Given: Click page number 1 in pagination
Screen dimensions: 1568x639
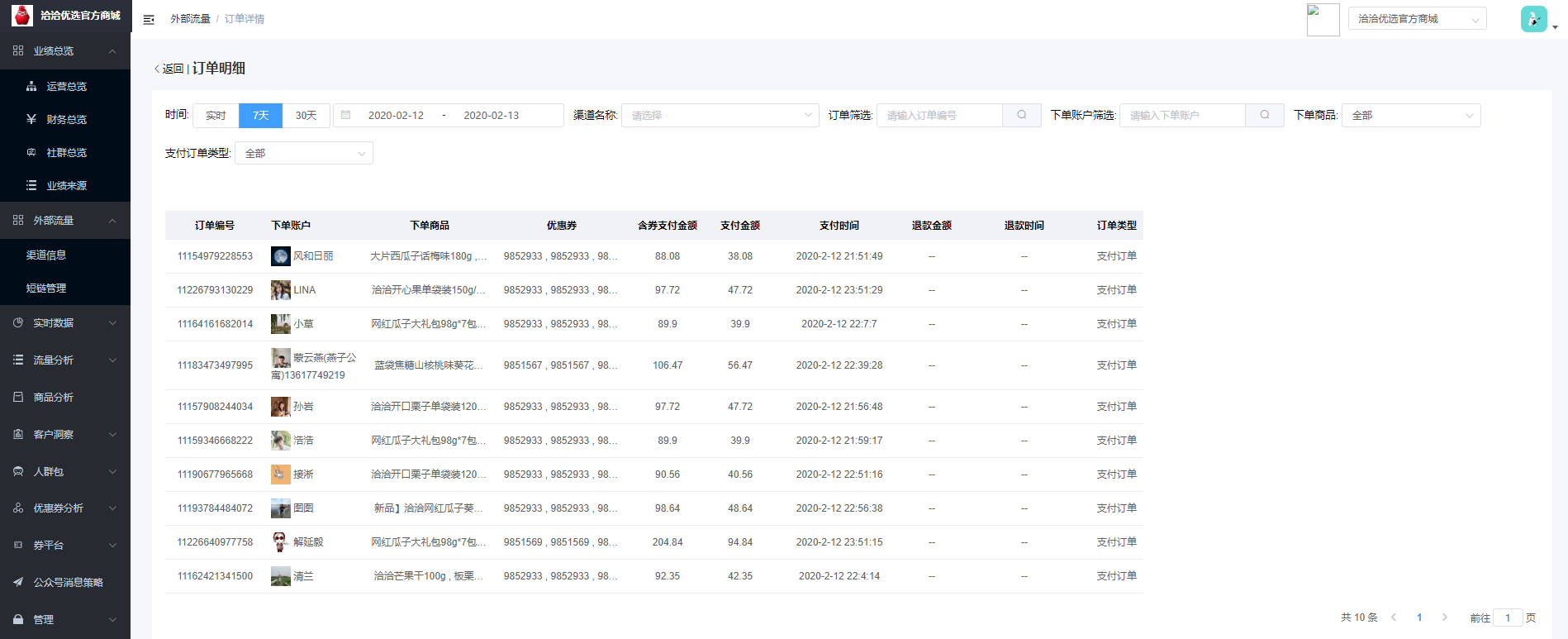Looking at the screenshot, I should pos(1419,618).
